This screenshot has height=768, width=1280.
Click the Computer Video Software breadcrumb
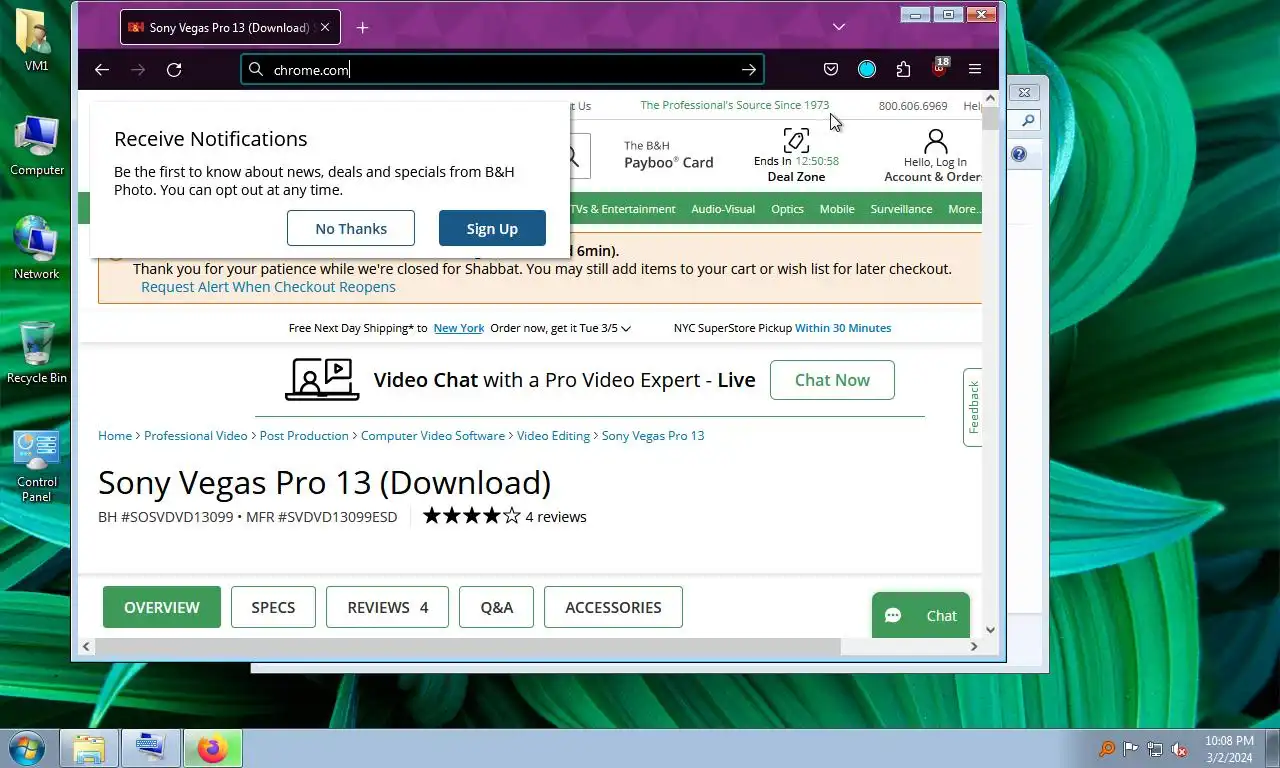[x=433, y=436]
